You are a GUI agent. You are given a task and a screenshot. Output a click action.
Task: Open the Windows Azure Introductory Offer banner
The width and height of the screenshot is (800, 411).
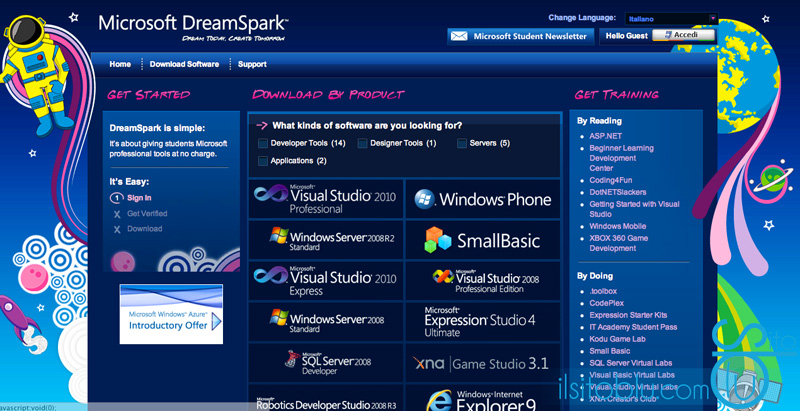(171, 314)
